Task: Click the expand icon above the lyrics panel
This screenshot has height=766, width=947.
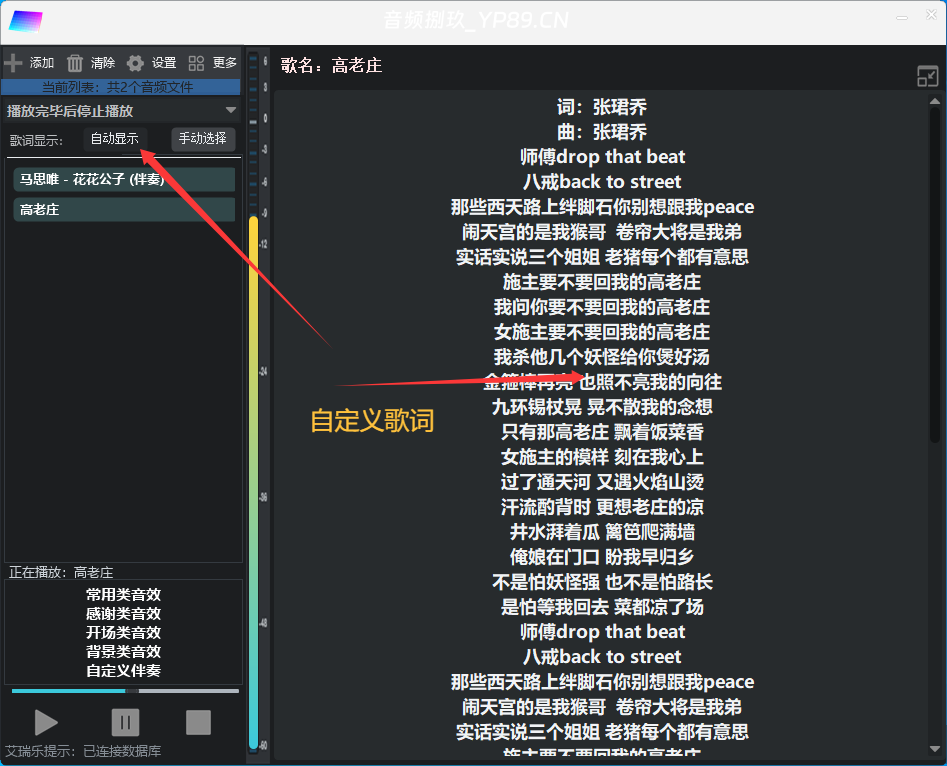Action: tap(926, 75)
